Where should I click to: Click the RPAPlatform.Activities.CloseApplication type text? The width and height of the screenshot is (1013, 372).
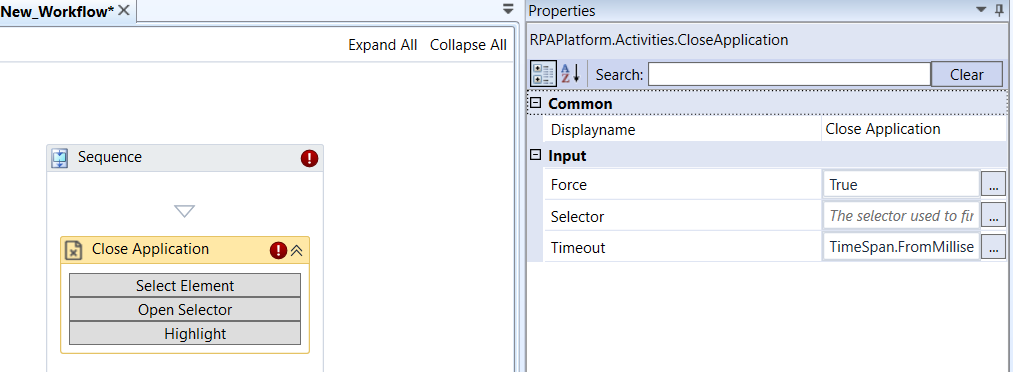[659, 40]
